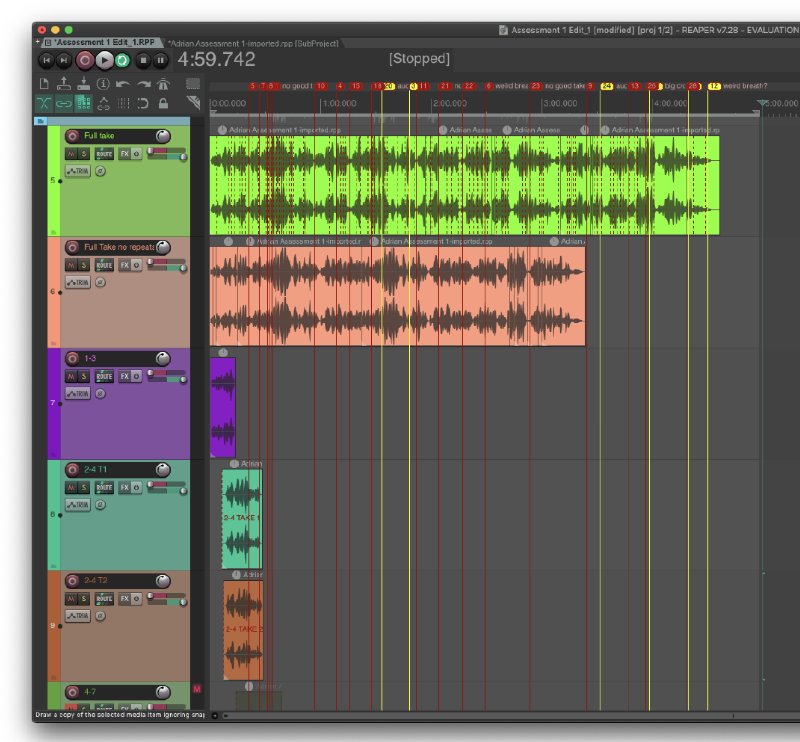Click the undo arrow in the toolbar
The image size is (800, 742).
coord(122,84)
